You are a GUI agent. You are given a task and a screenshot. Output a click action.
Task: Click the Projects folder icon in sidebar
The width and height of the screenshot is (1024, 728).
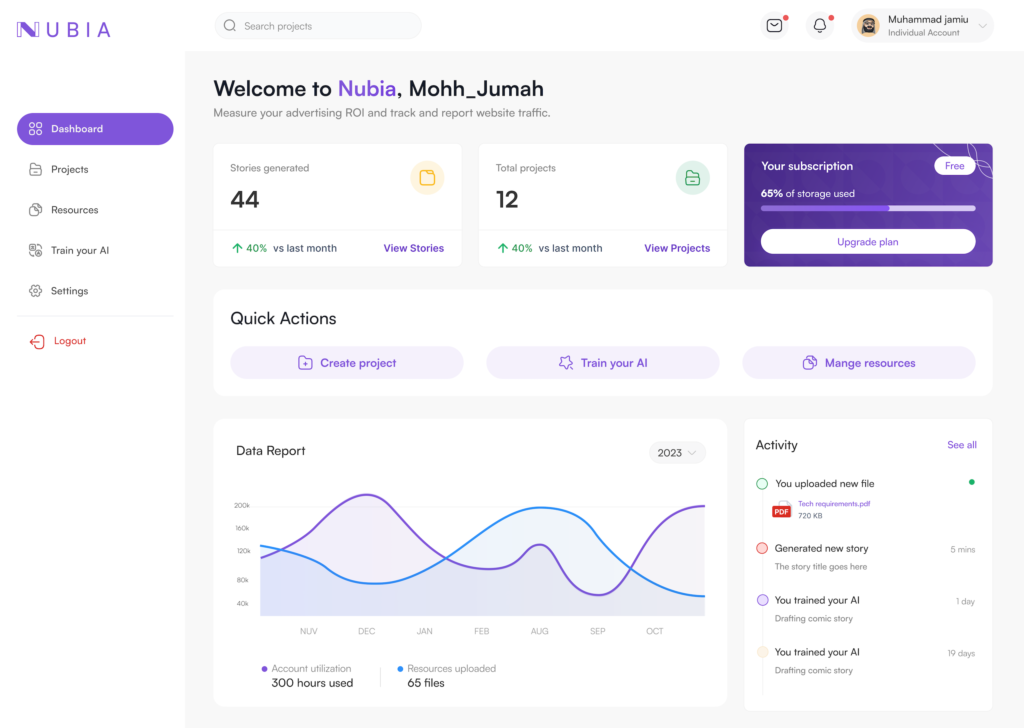pyautogui.click(x=35, y=169)
